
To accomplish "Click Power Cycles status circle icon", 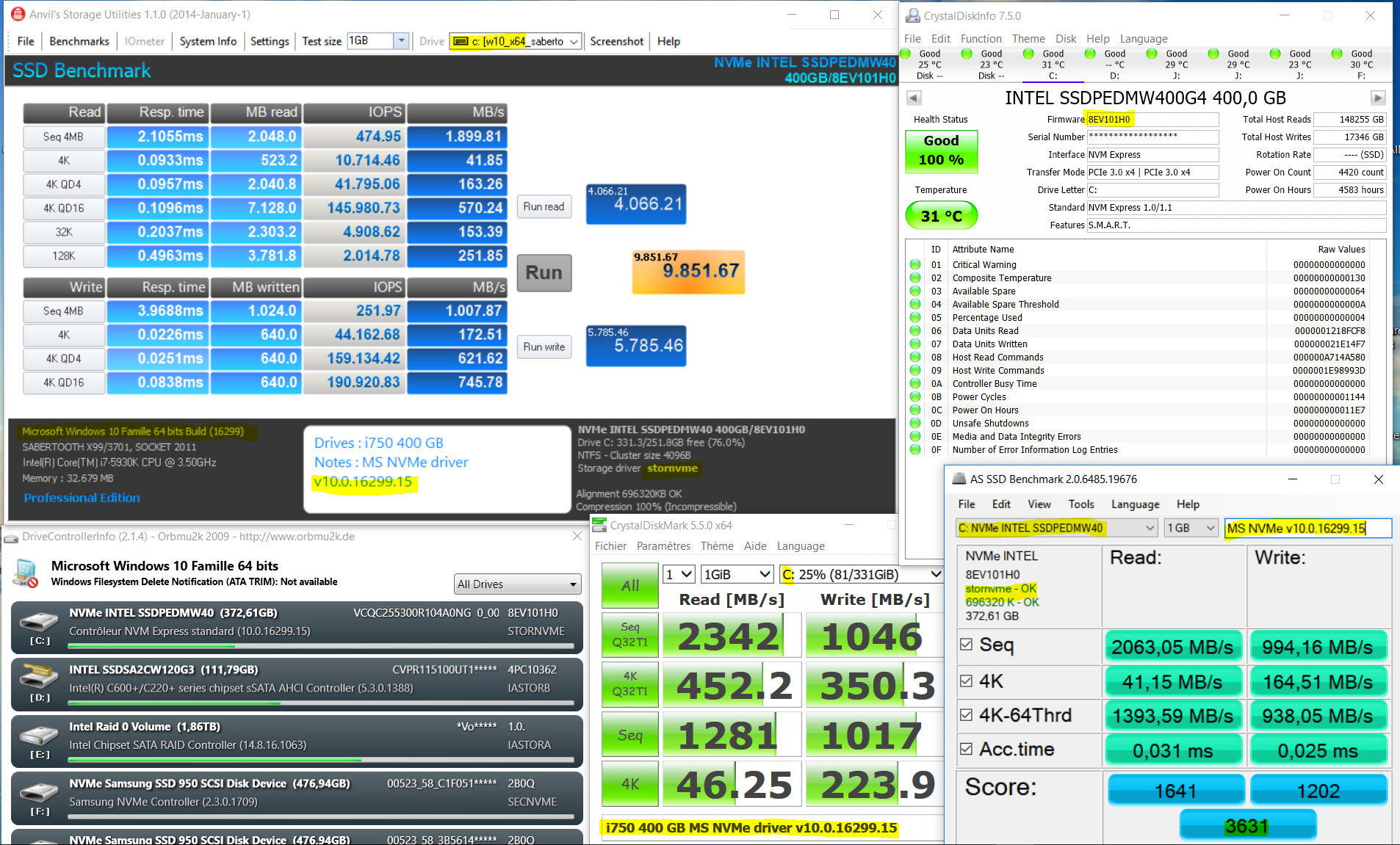I will tap(915, 397).
